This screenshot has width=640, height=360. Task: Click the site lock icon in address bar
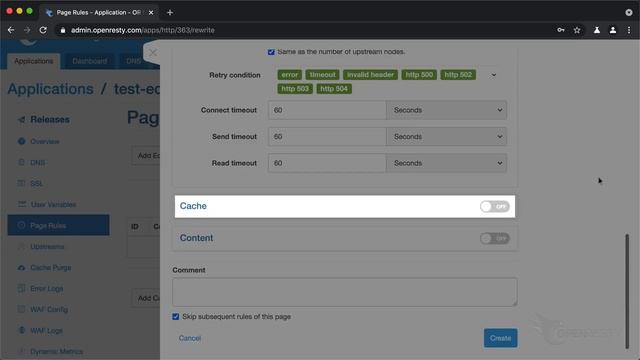(62, 30)
